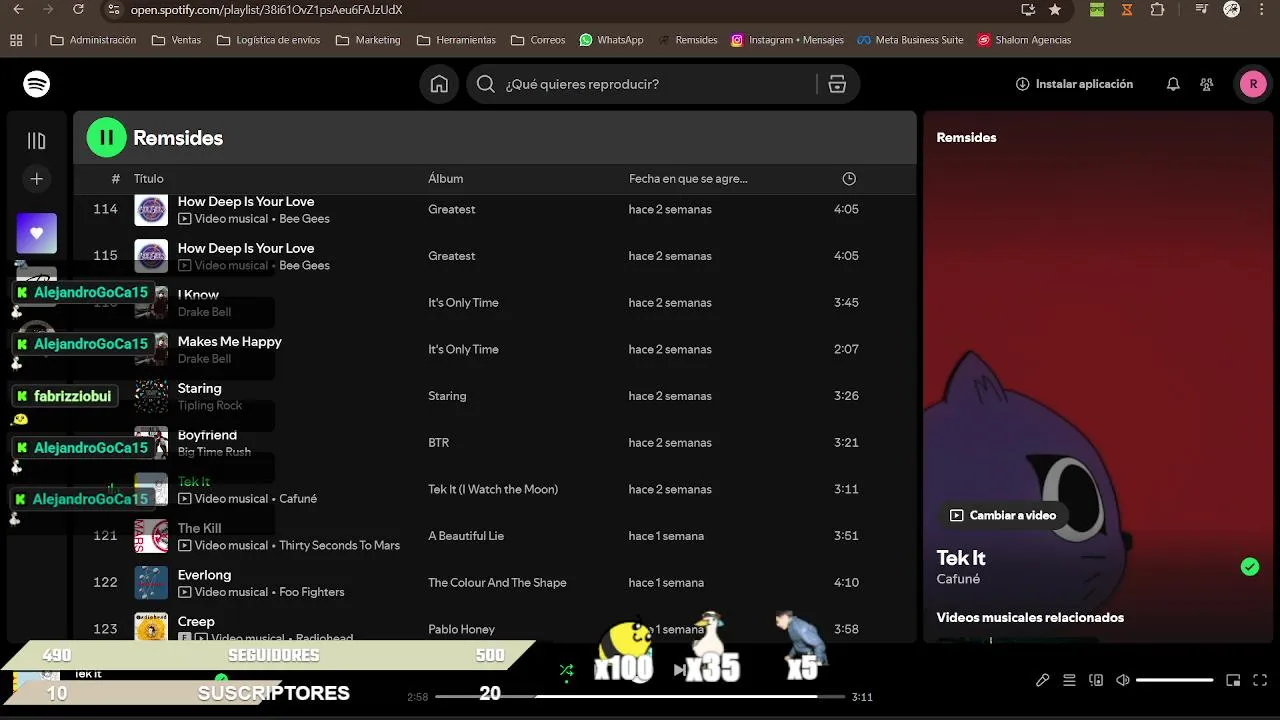Viewport: 1280px width, 720px height.
Task: Sort by the Título column header
Action: [149, 179]
